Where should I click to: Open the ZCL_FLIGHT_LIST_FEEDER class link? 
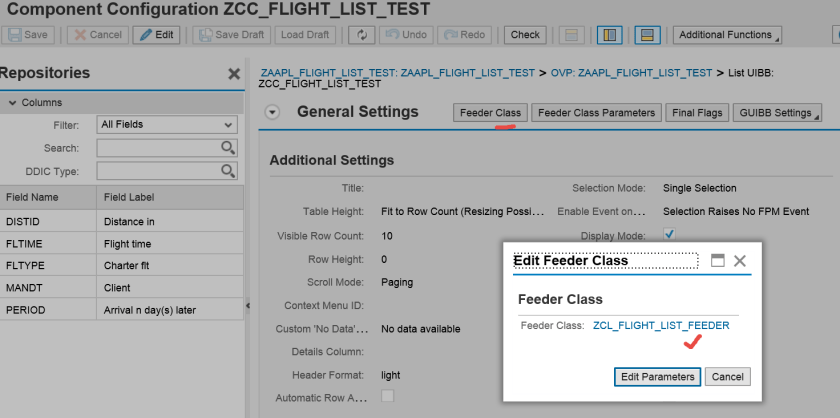tap(661, 325)
